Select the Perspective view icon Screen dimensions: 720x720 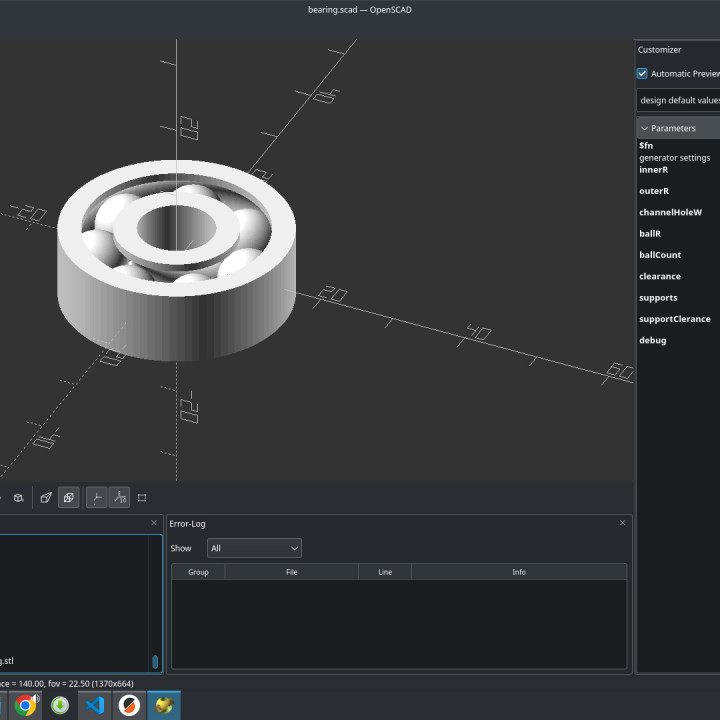[46, 498]
